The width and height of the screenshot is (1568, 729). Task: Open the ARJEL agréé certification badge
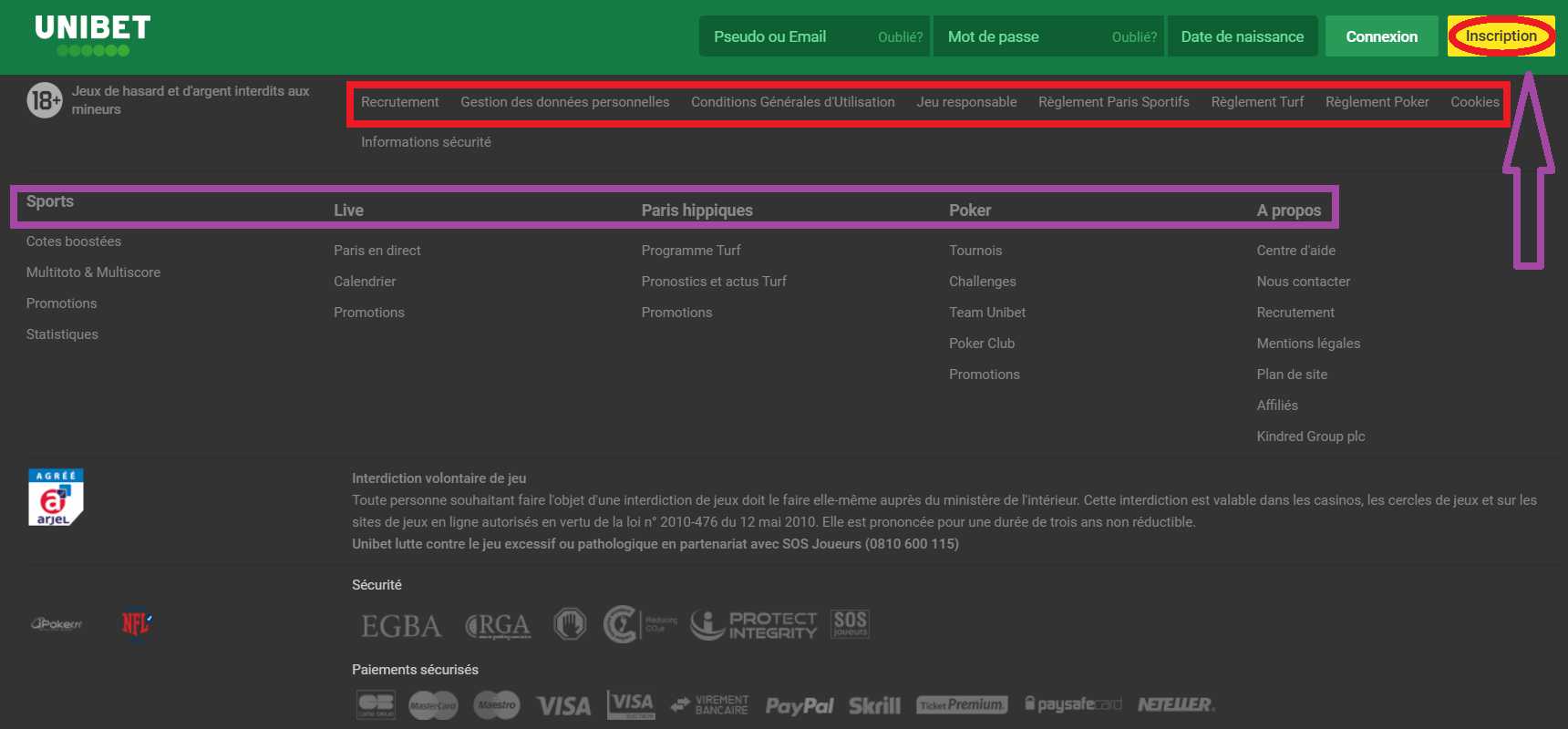coord(56,498)
